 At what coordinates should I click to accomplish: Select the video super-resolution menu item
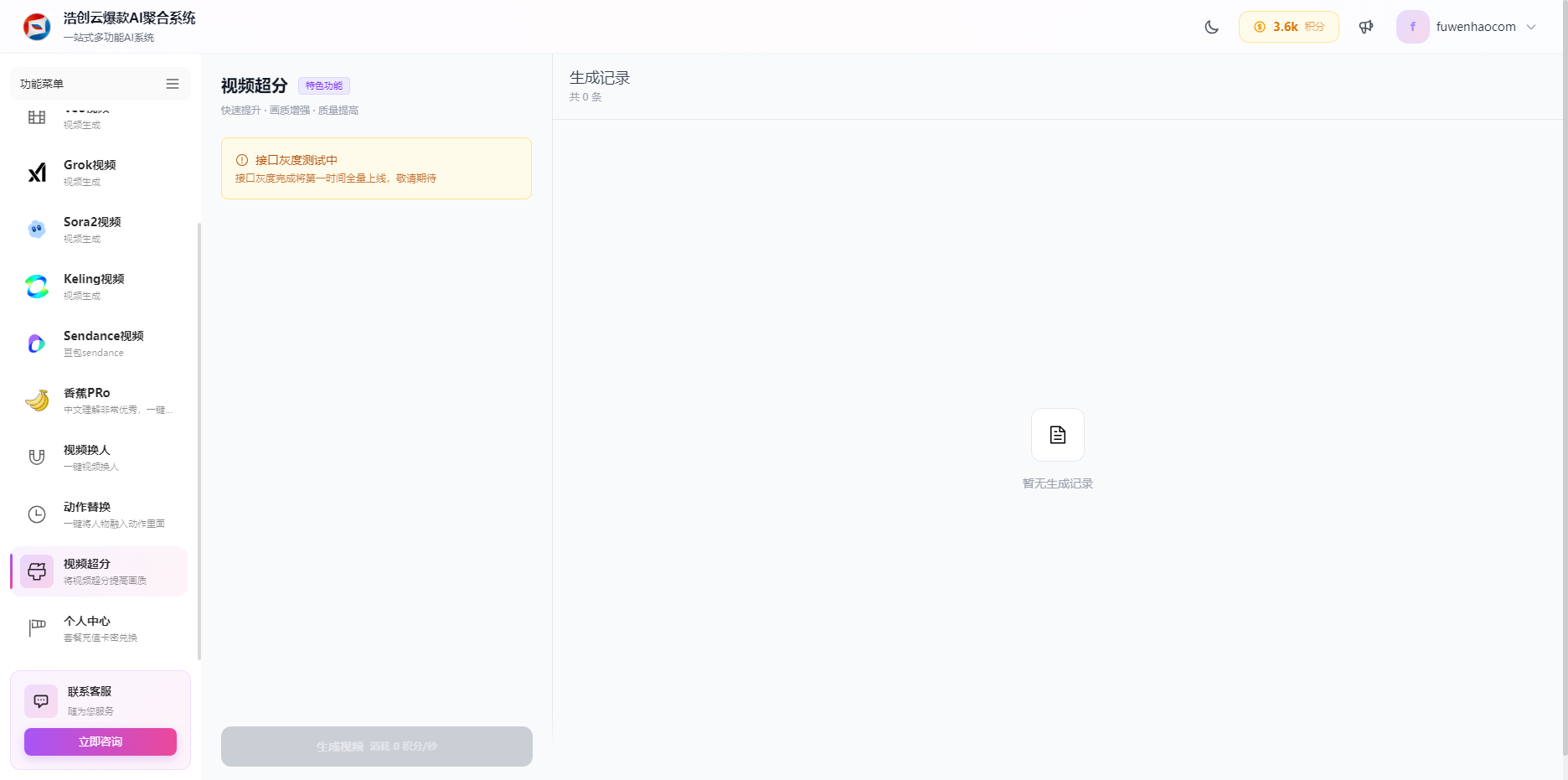click(99, 571)
